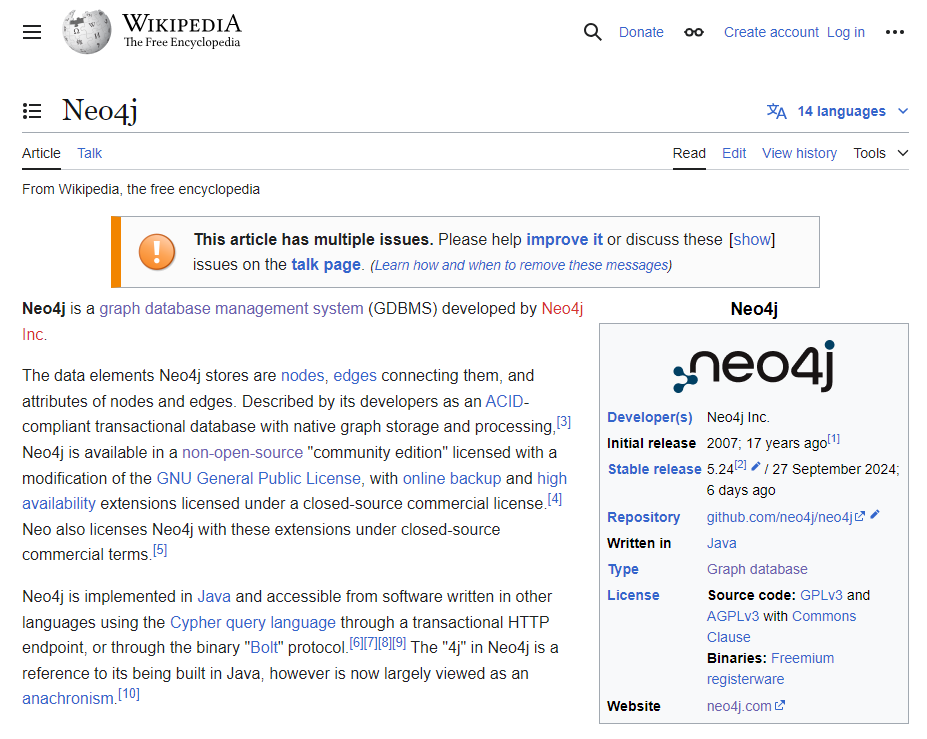Click the Create account link

(x=771, y=32)
